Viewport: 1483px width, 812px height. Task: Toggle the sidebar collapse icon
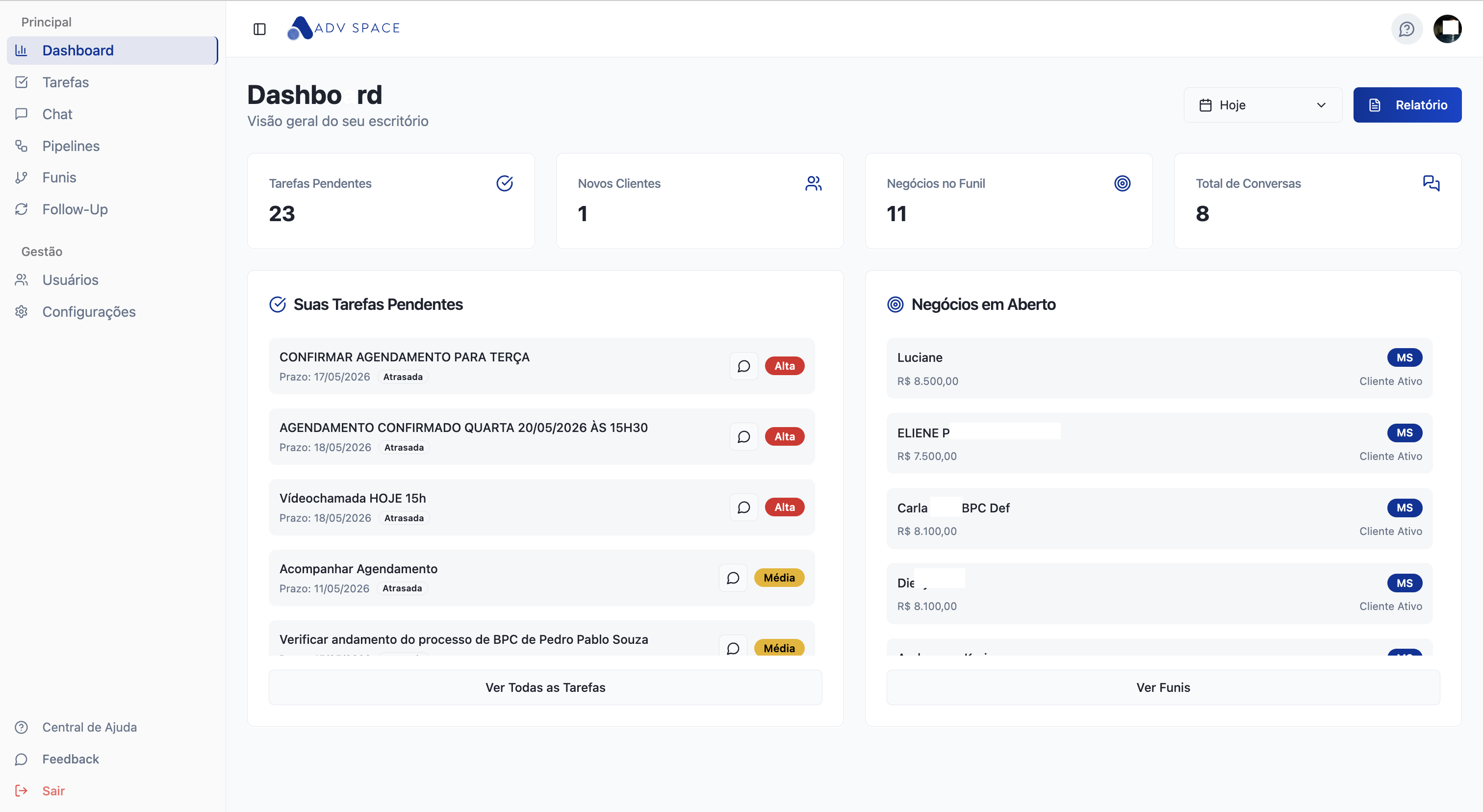[259, 29]
